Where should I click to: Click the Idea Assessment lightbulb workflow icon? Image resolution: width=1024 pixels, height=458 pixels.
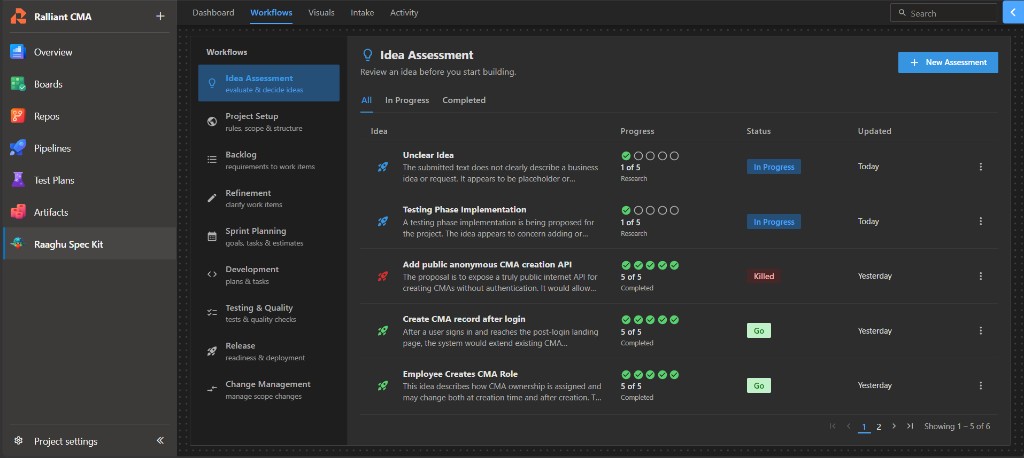click(x=212, y=83)
